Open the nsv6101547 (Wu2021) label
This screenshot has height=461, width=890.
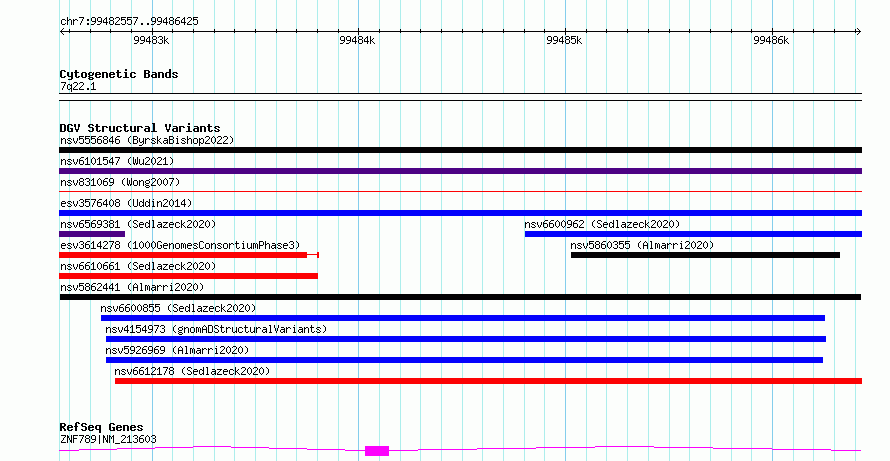tap(117, 161)
